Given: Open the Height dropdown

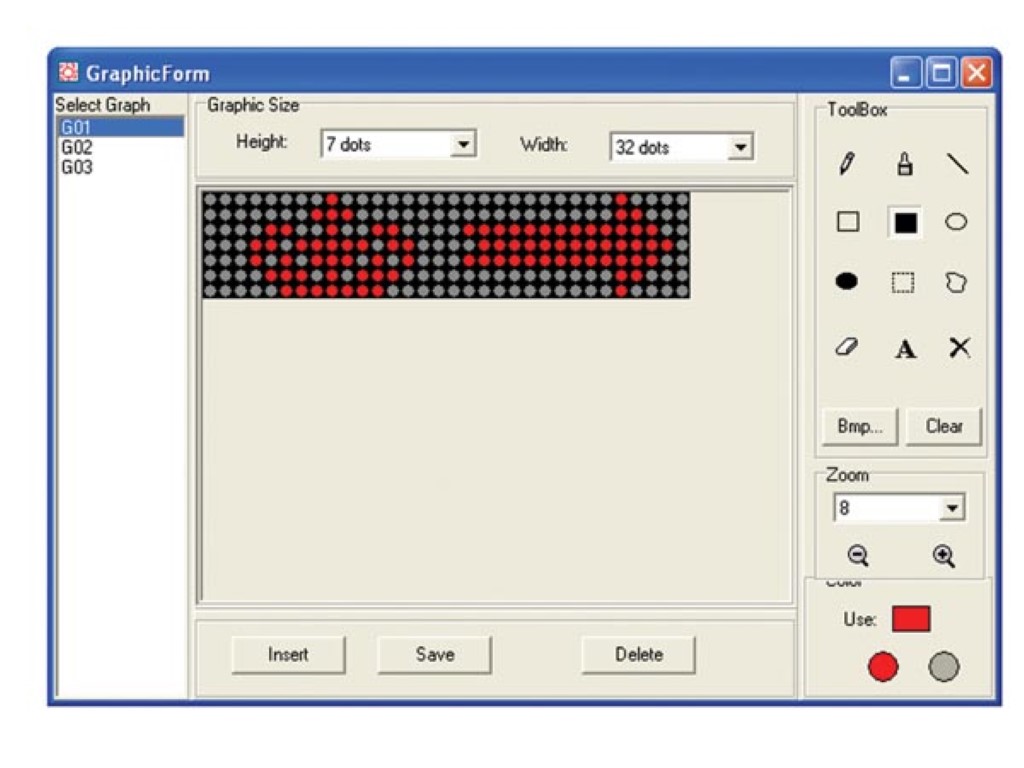Looking at the screenshot, I should pyautogui.click(x=462, y=145).
